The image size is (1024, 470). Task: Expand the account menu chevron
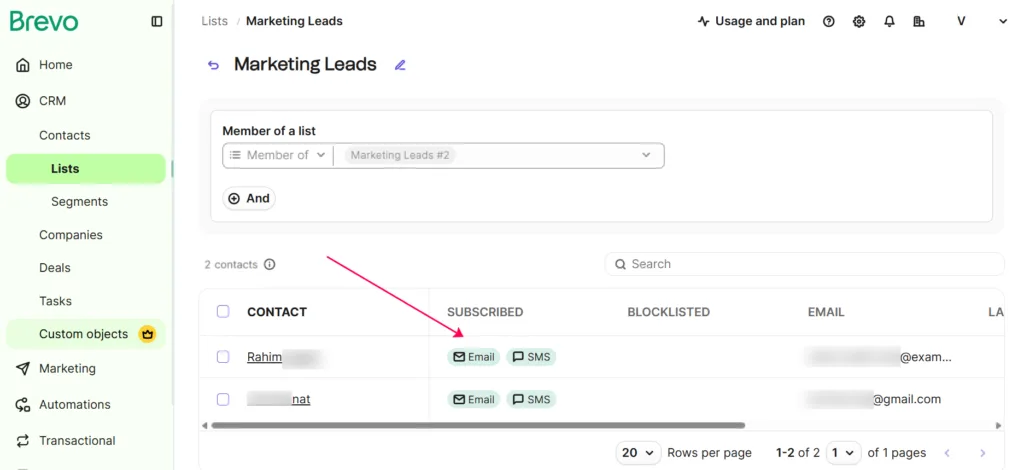pos(1003,22)
